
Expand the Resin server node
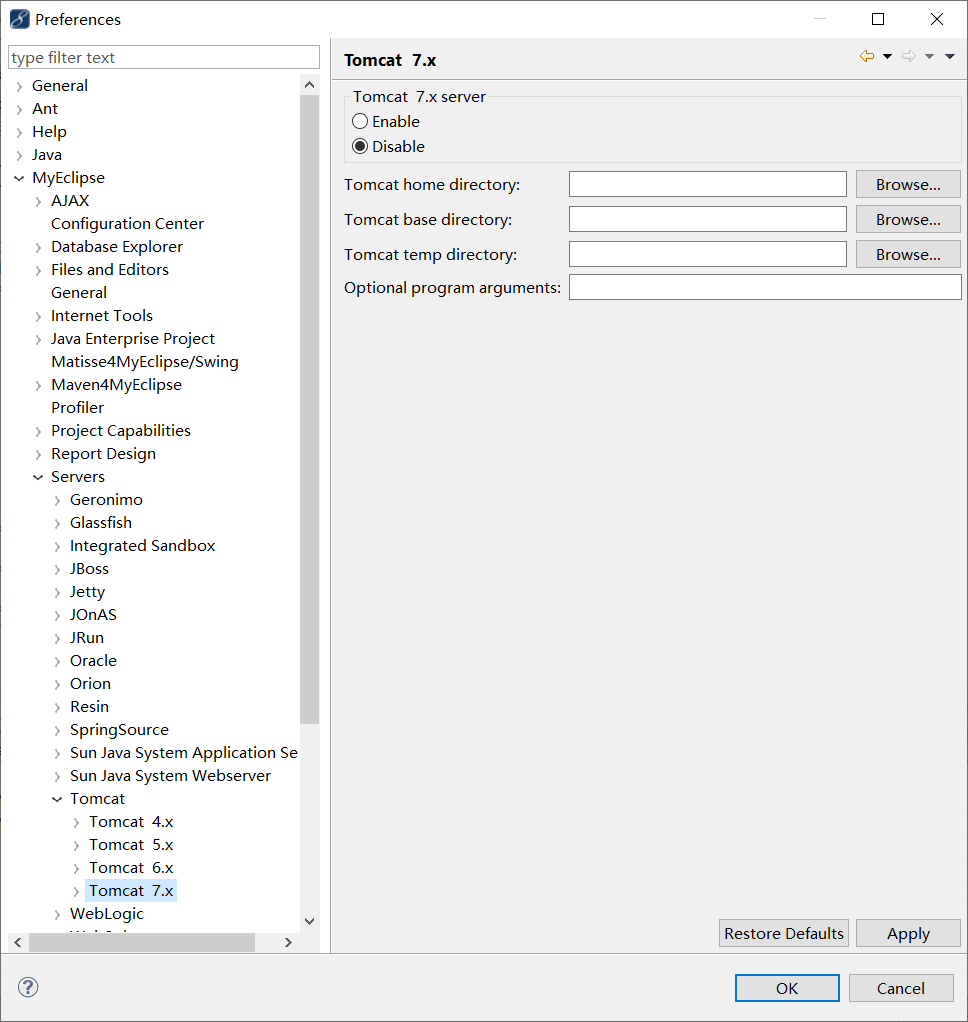point(57,708)
